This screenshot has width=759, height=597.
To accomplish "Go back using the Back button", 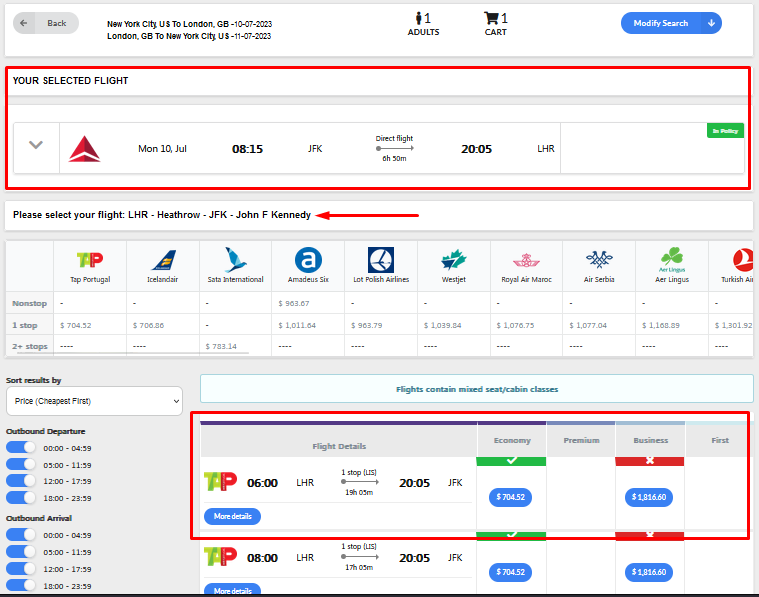I will click(x=46, y=23).
